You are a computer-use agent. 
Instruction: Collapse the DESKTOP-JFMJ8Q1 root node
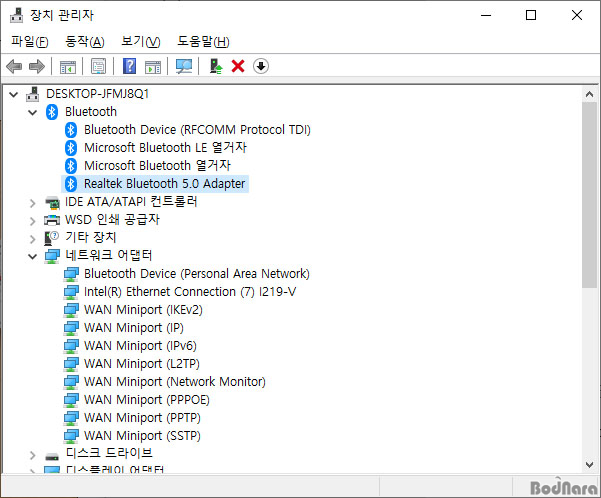(x=14, y=94)
